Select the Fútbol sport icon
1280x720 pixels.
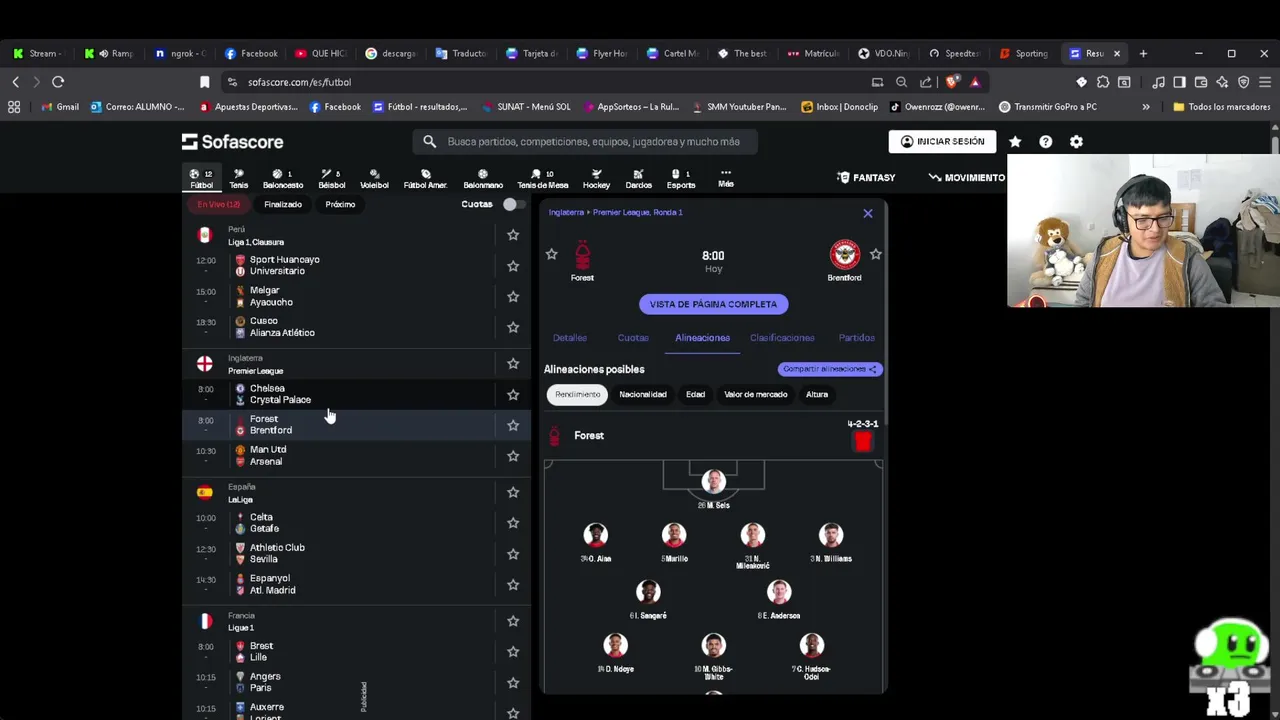(201, 178)
